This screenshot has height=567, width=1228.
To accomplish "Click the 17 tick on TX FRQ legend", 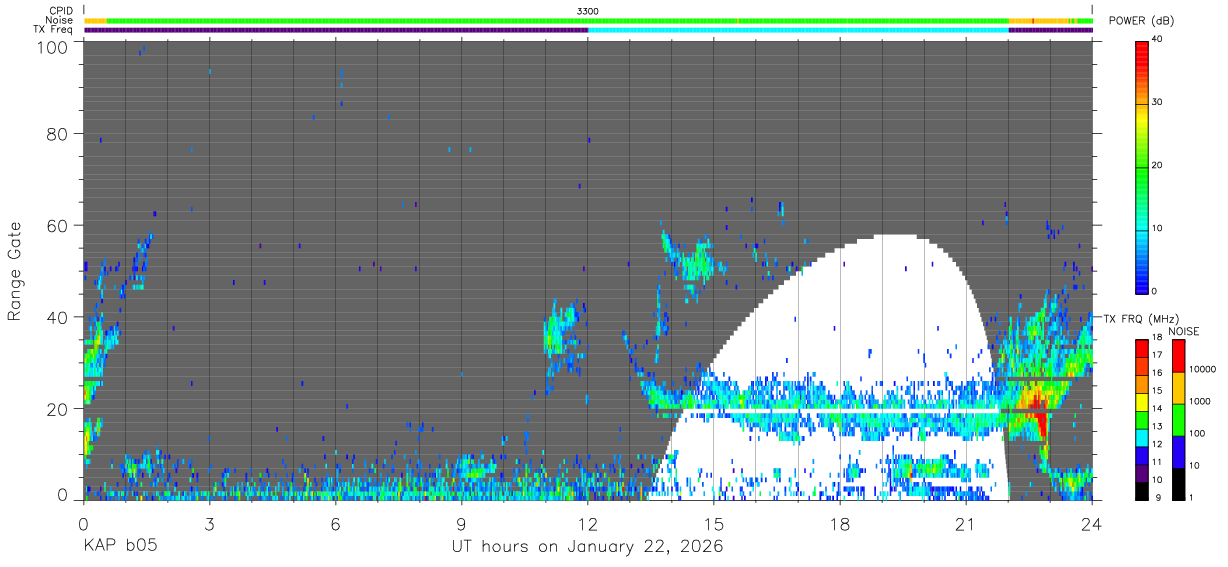I will (x=1157, y=355).
